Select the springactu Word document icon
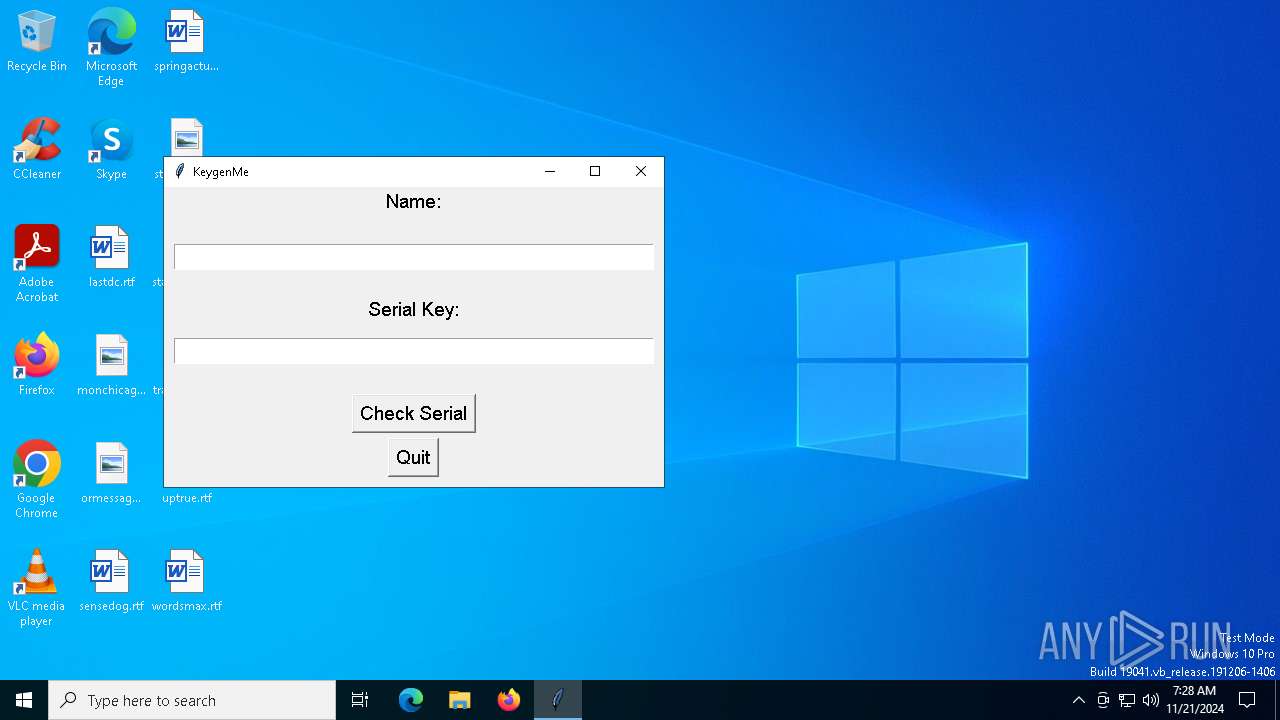The height and width of the screenshot is (720, 1280). tap(186, 41)
